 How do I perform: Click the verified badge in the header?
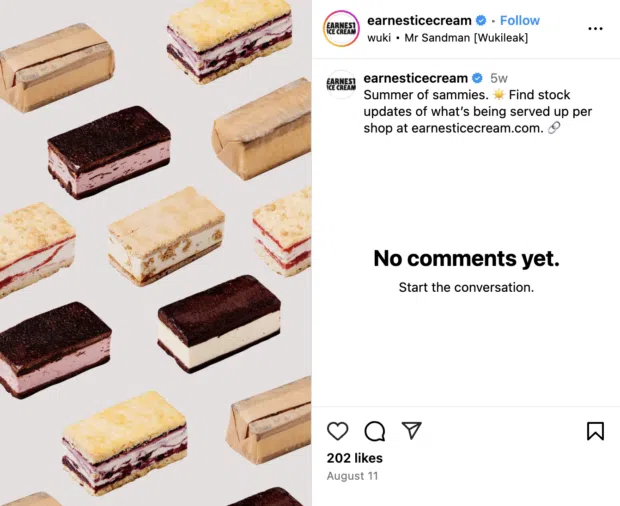(482, 20)
